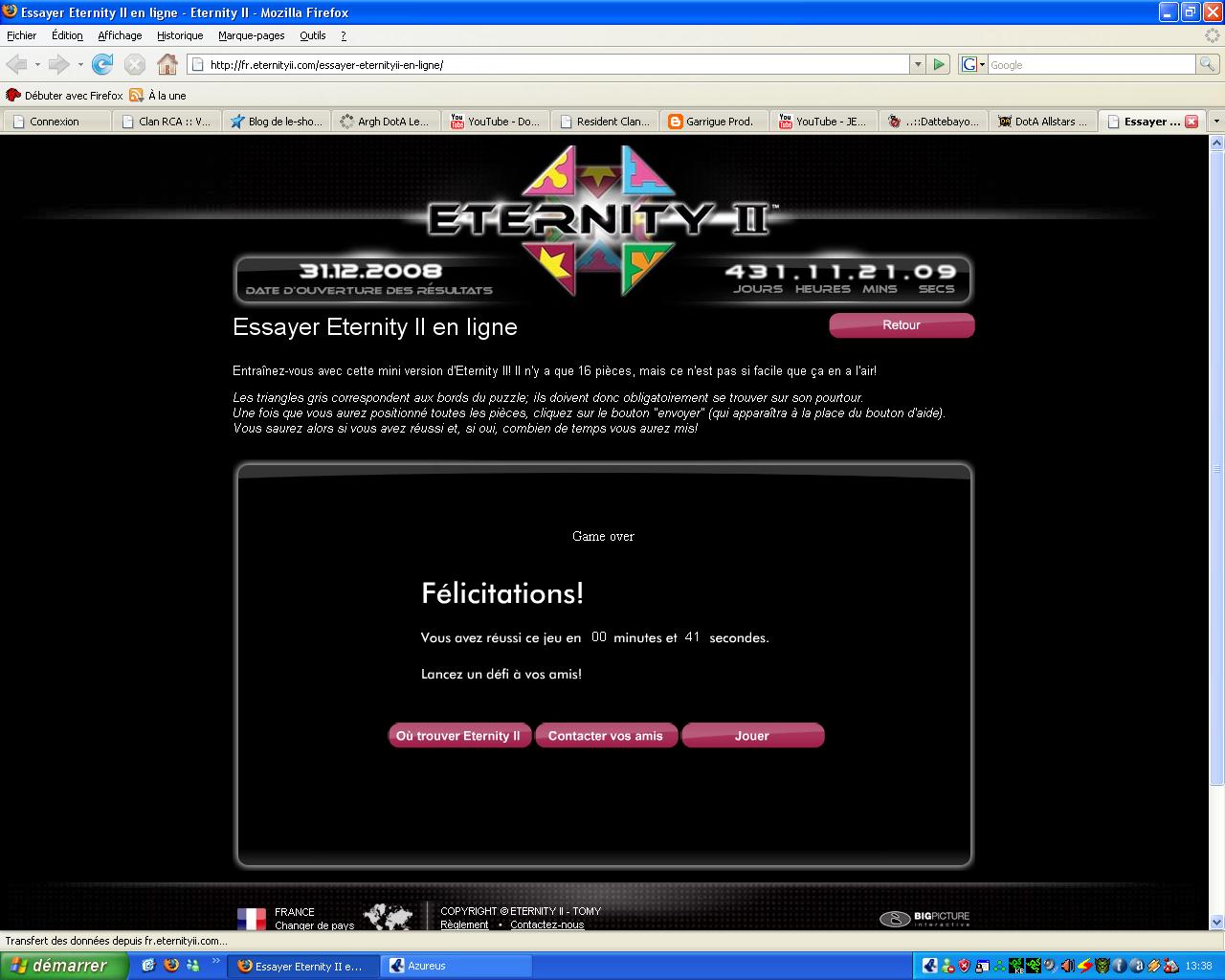The height and width of the screenshot is (980, 1225).
Task: Open the Règlement link
Action: pyautogui.click(x=464, y=924)
